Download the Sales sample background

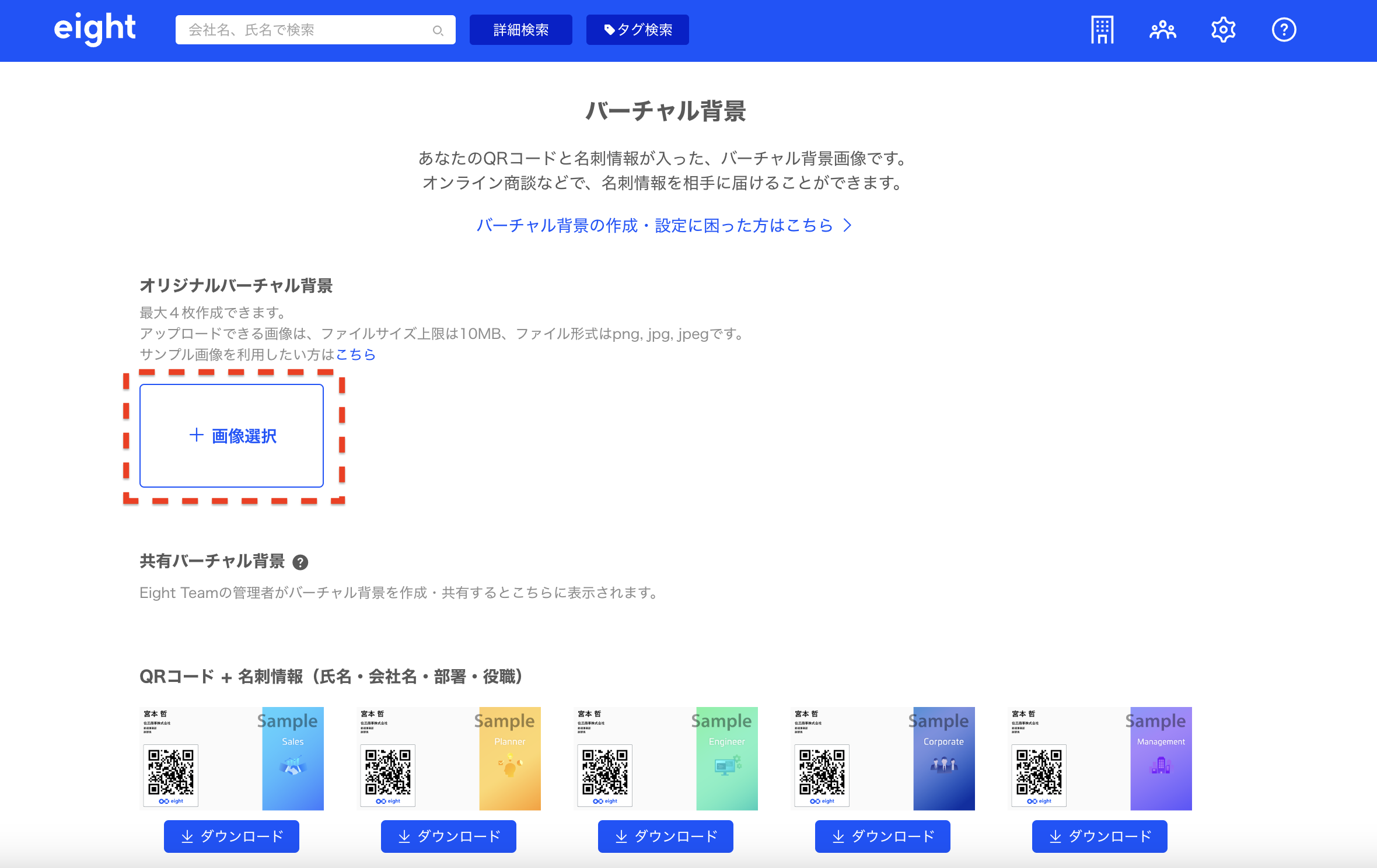pyautogui.click(x=232, y=836)
